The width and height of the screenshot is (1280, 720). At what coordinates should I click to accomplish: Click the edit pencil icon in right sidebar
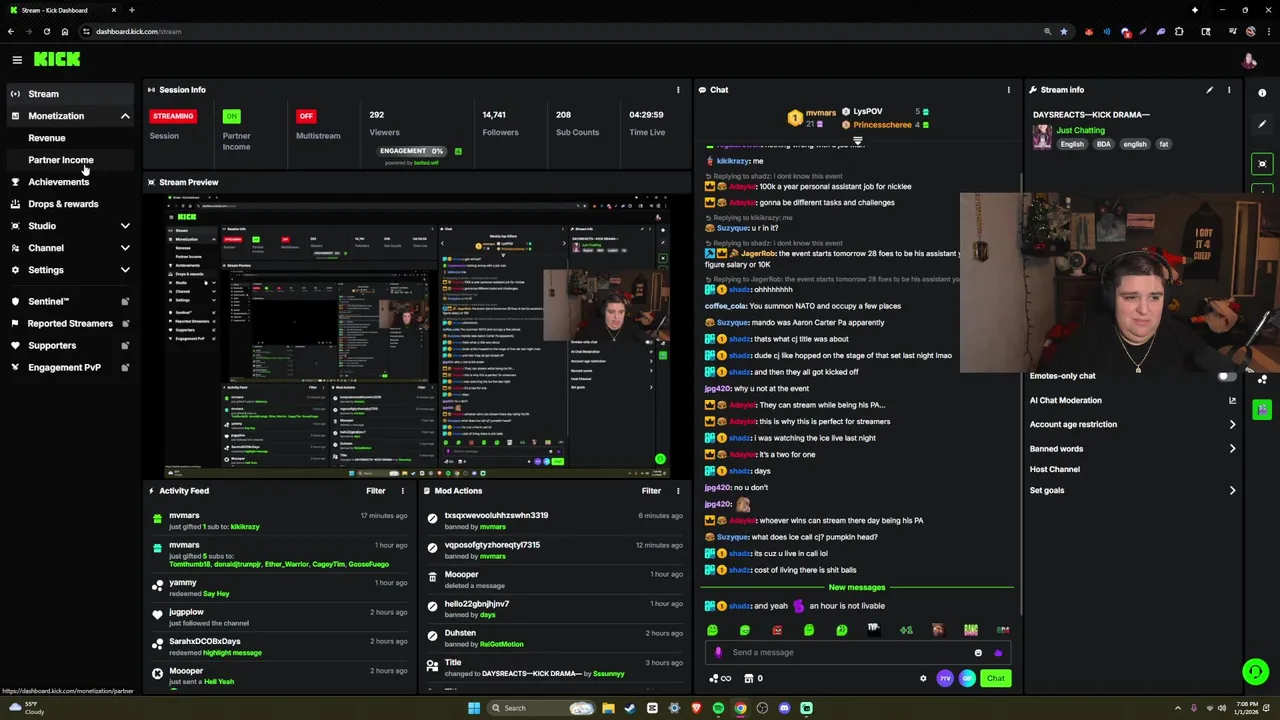point(1262,125)
